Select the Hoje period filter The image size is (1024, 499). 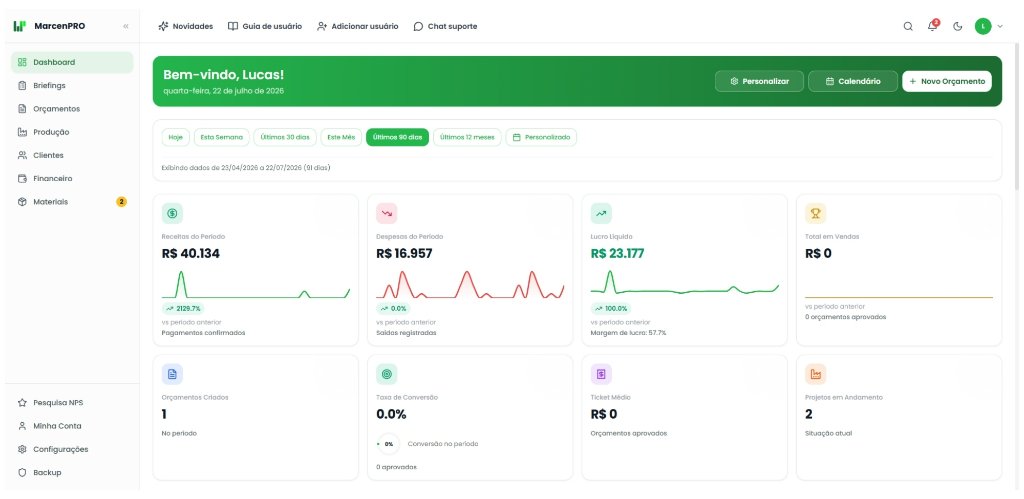point(176,137)
